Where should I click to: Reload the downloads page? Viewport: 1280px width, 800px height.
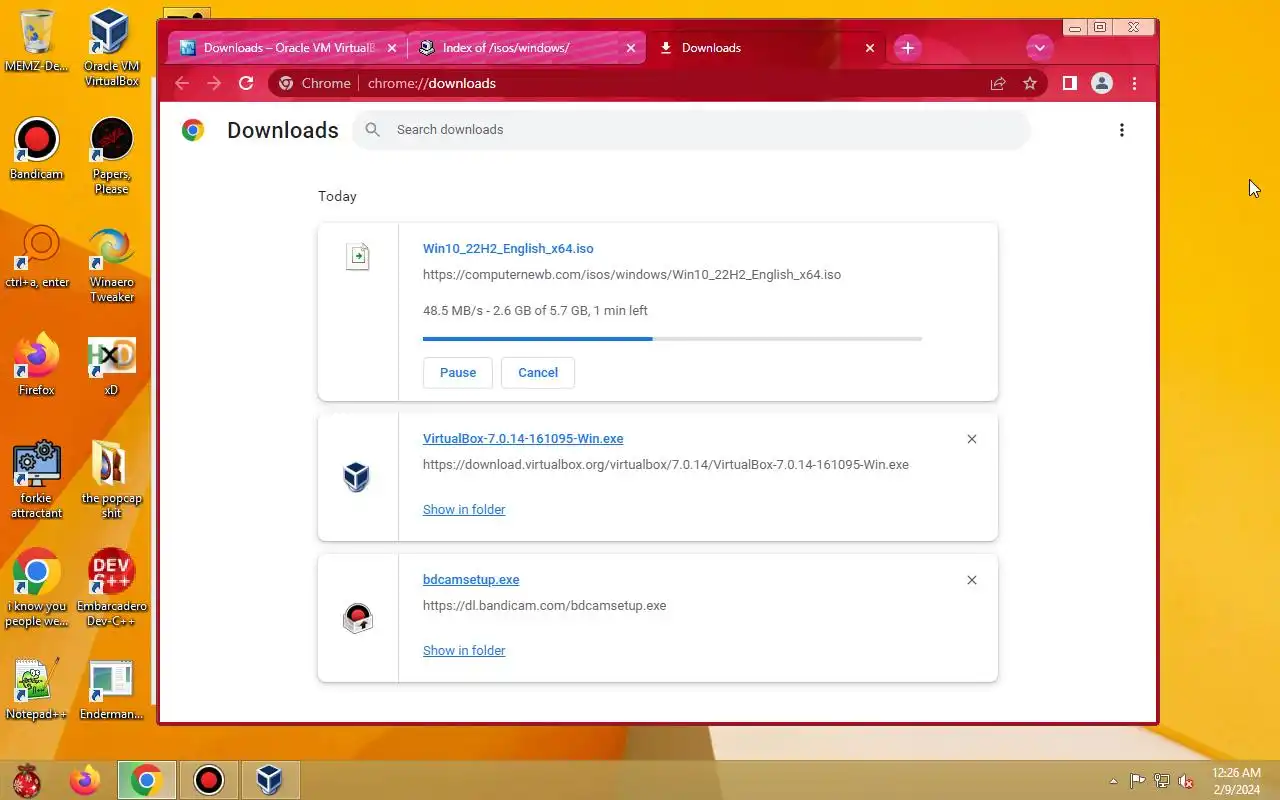[246, 83]
